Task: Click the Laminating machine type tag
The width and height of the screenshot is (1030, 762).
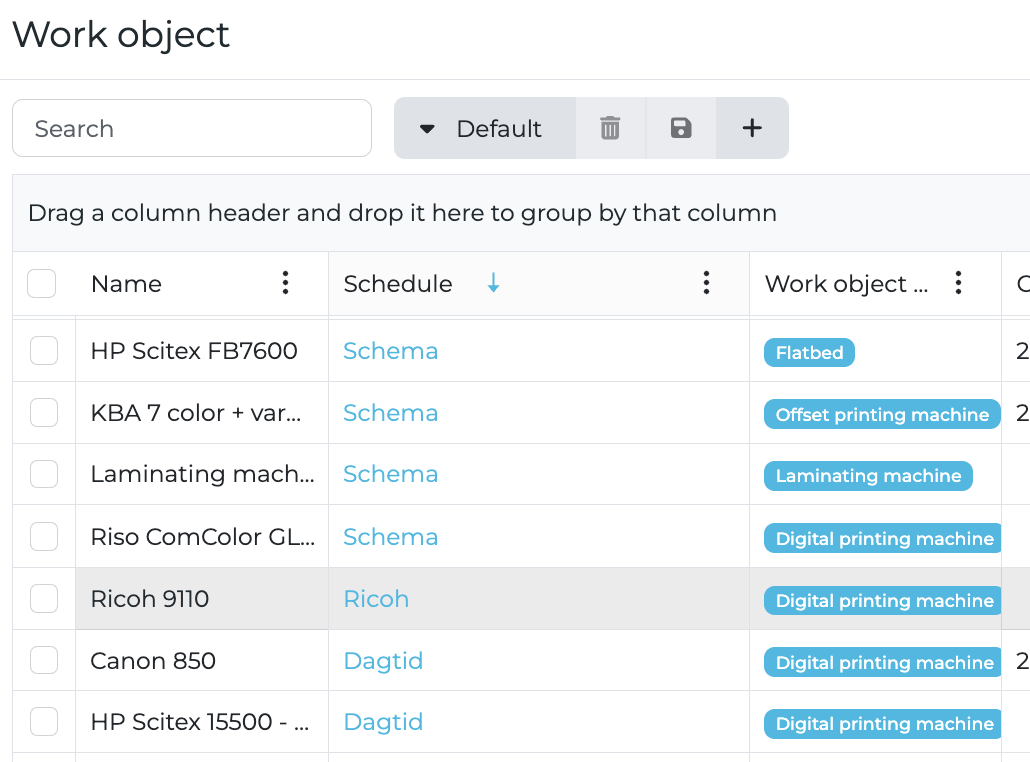Action: coord(867,476)
